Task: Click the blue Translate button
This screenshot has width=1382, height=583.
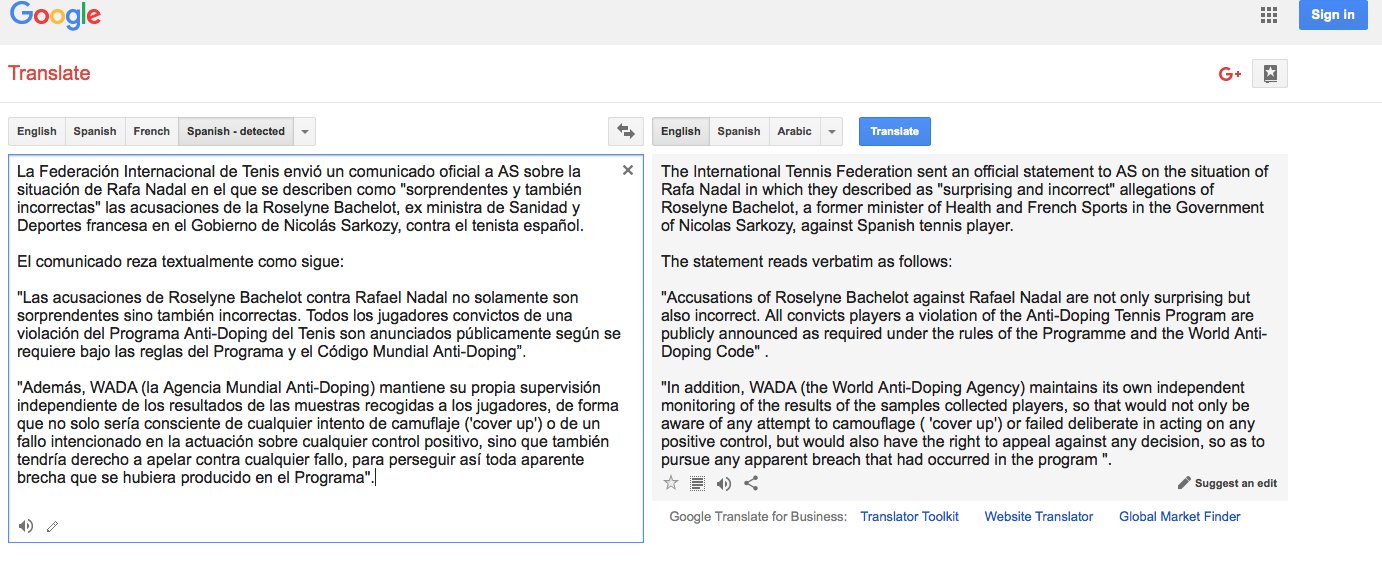Action: [895, 131]
